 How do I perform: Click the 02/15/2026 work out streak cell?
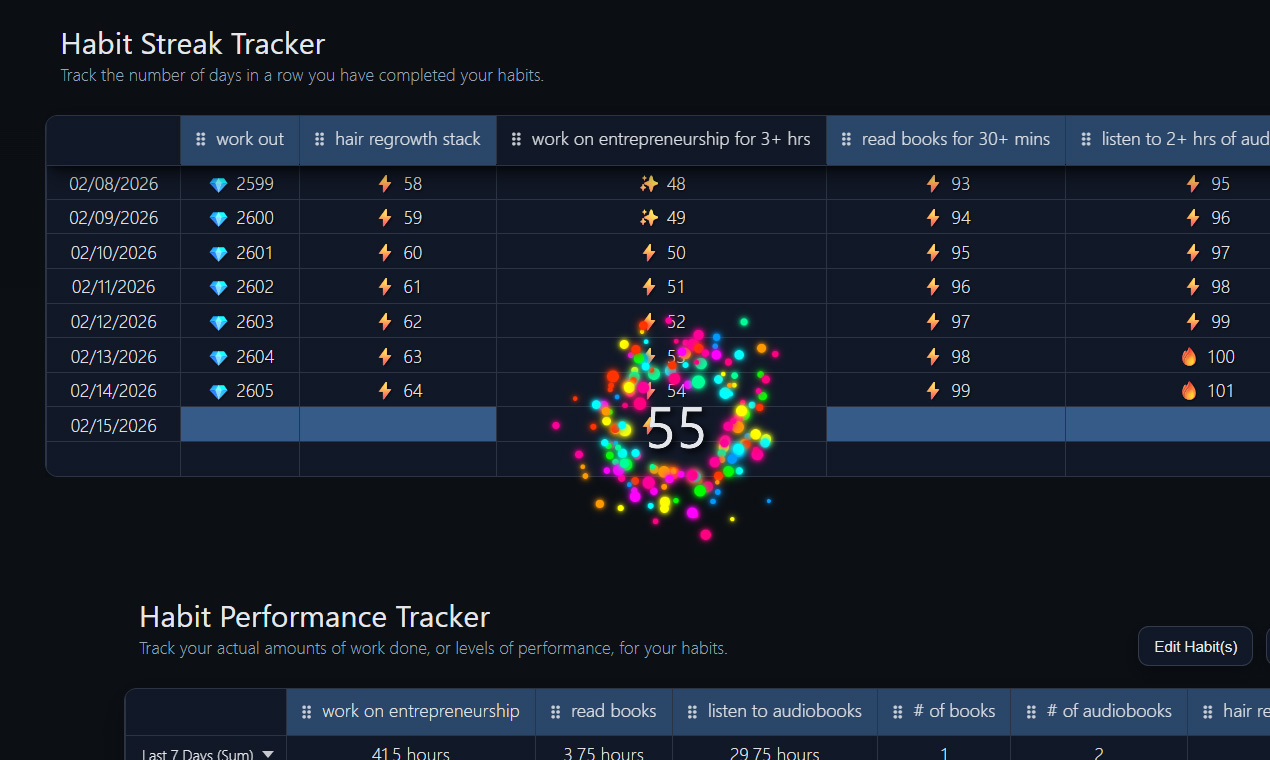point(240,425)
